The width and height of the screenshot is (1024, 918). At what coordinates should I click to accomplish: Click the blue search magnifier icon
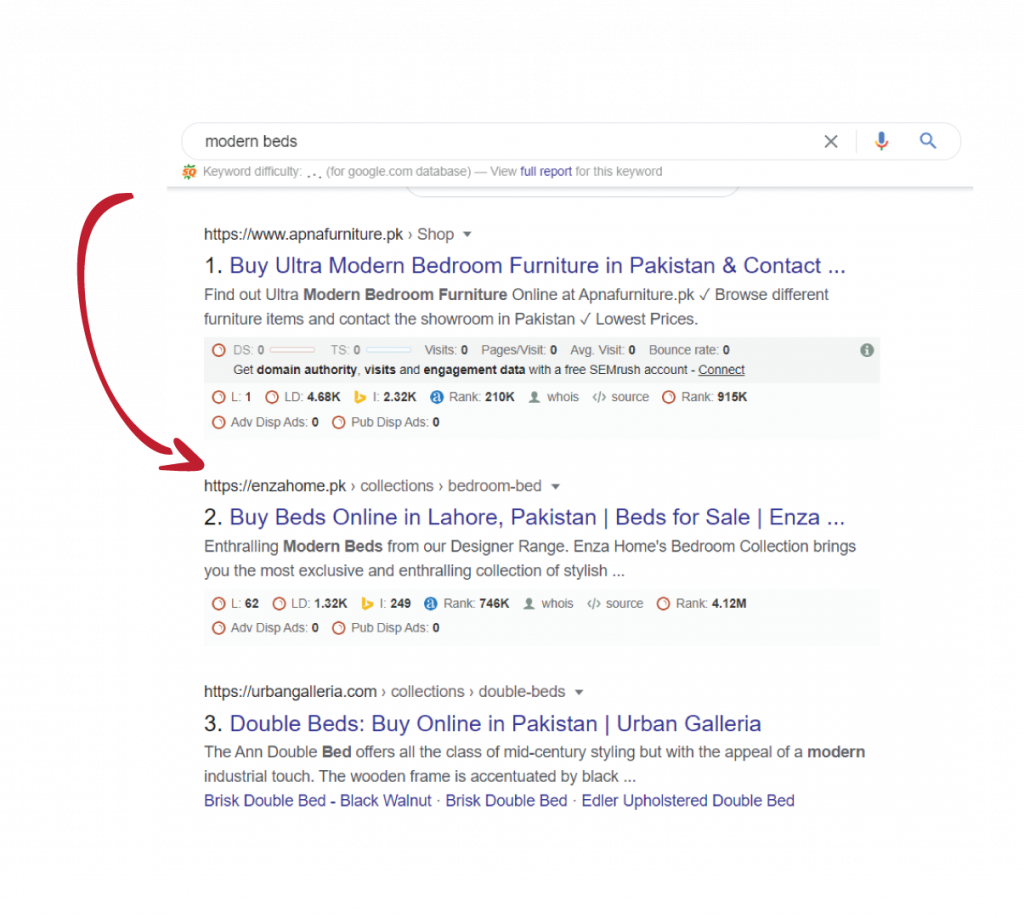[928, 140]
